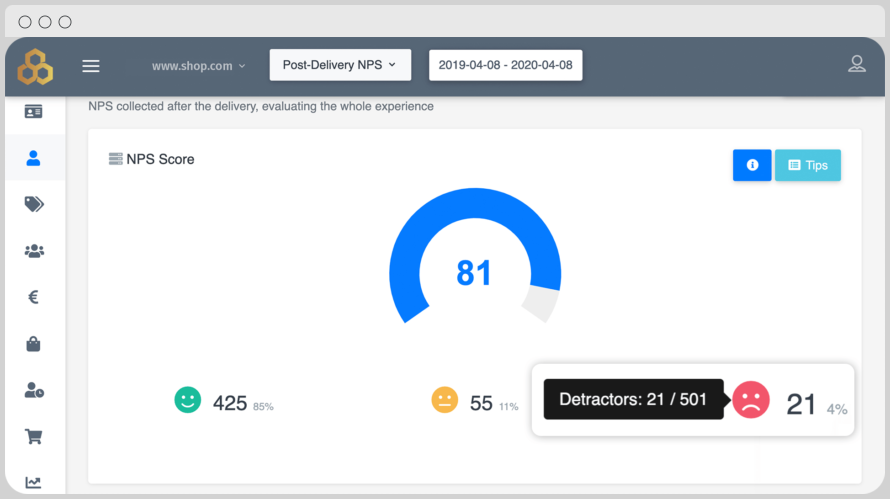The width and height of the screenshot is (890, 499).
Task: Click the NPS Score heading
Action: tap(160, 159)
